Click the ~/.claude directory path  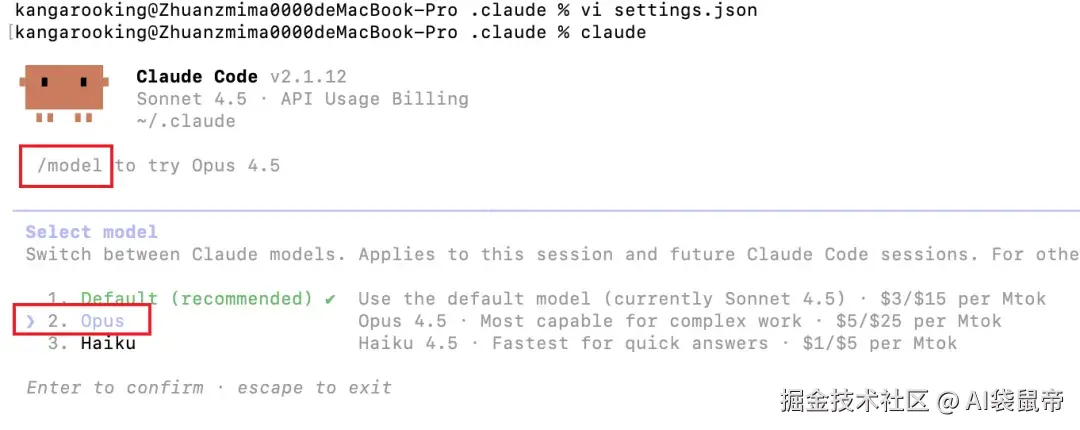pyautogui.click(x=186, y=121)
